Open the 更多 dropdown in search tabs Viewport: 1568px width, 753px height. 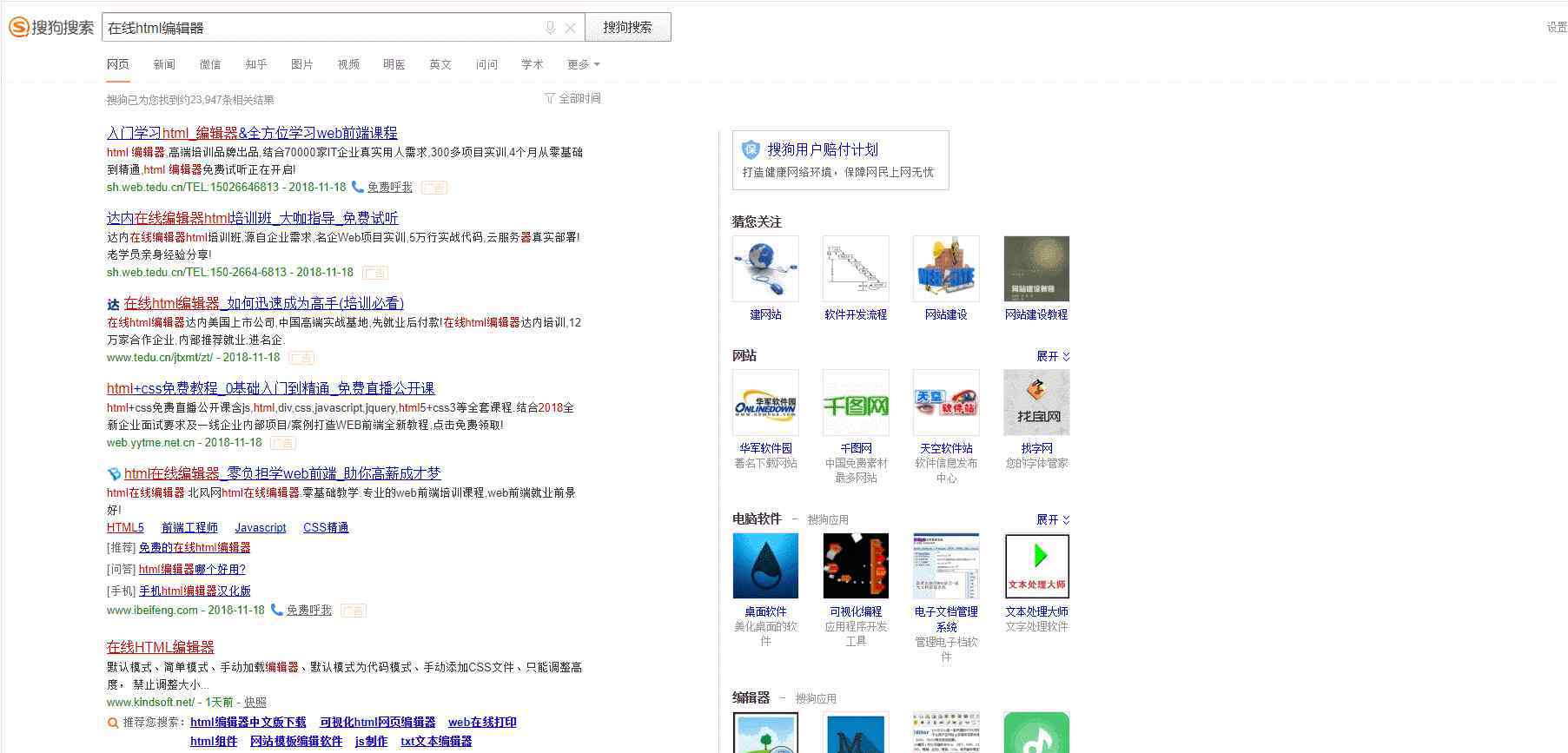click(583, 64)
